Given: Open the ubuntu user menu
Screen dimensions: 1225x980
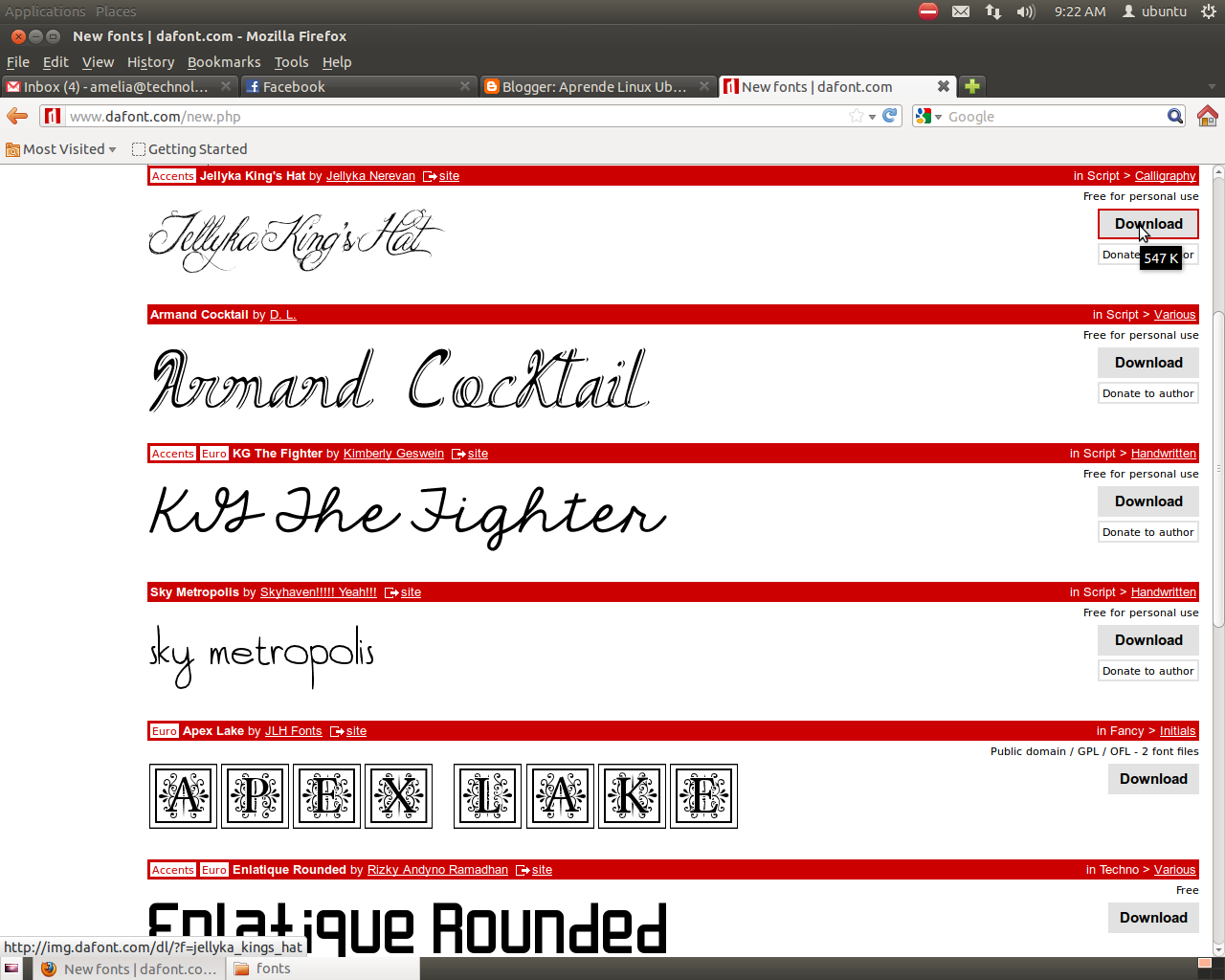Looking at the screenshot, I should click(x=1154, y=11).
